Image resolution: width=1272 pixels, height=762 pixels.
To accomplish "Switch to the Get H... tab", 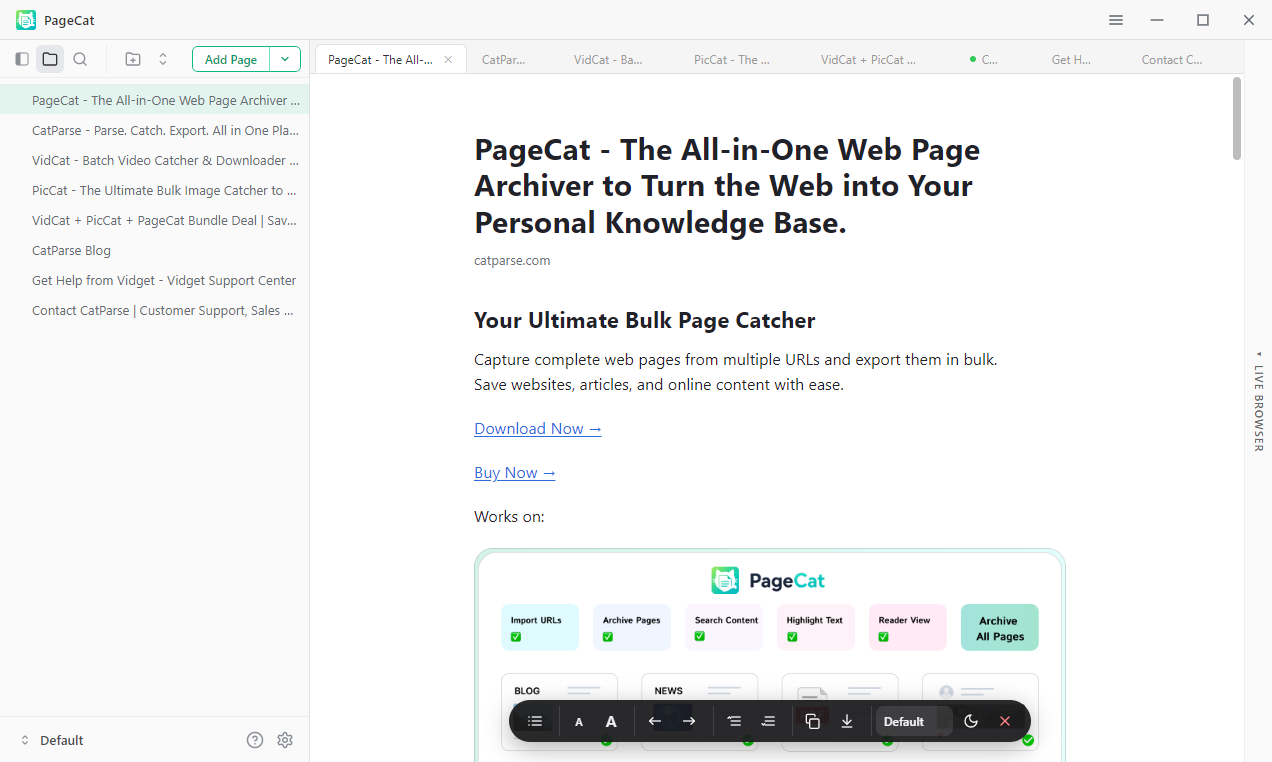I will click(x=1071, y=60).
